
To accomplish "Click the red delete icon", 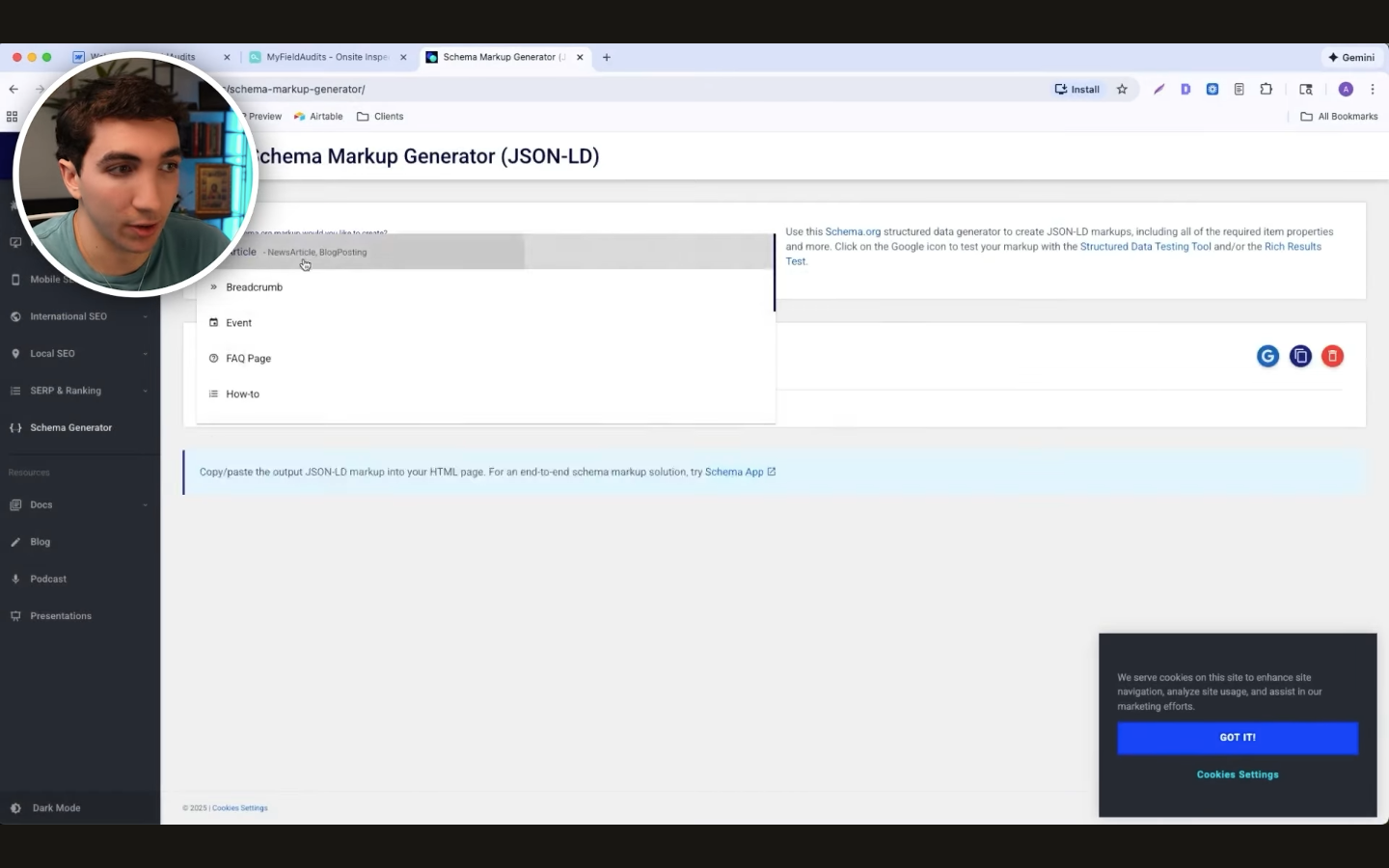I will [x=1332, y=356].
